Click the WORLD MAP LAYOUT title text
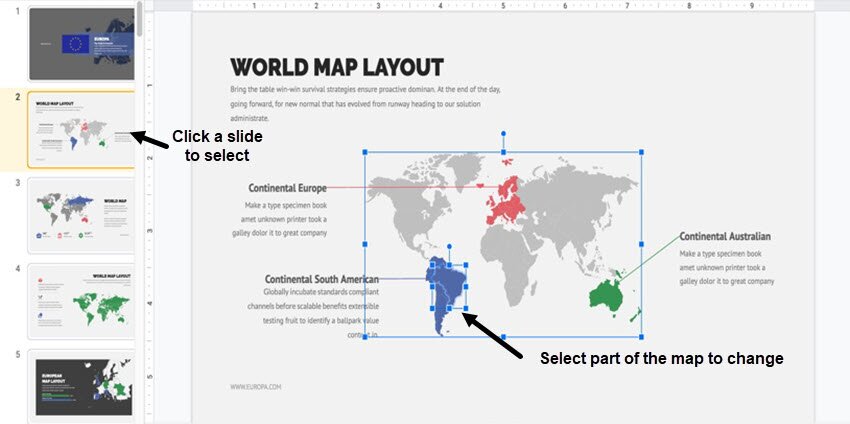 (337, 68)
